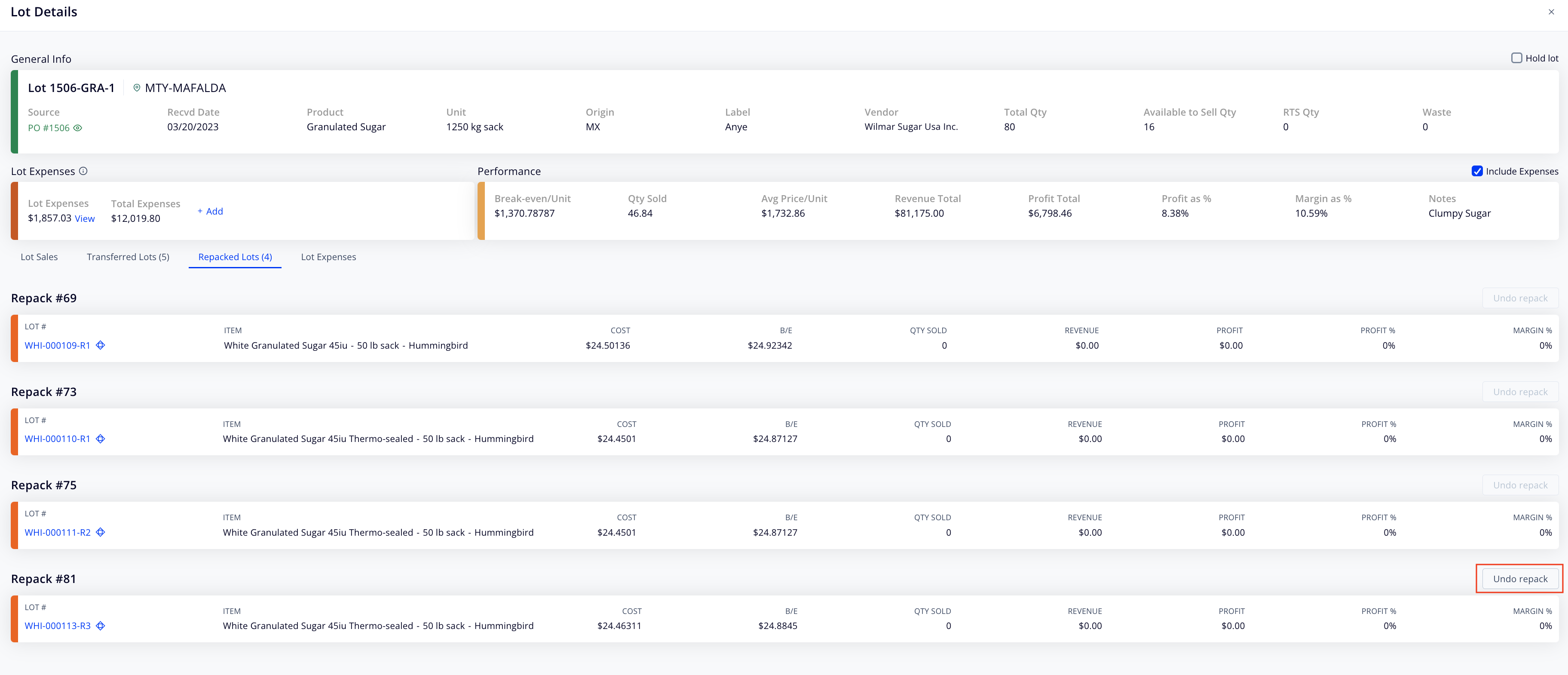
Task: Click the target icon beside lot WHI-000111-R2
Action: [101, 532]
